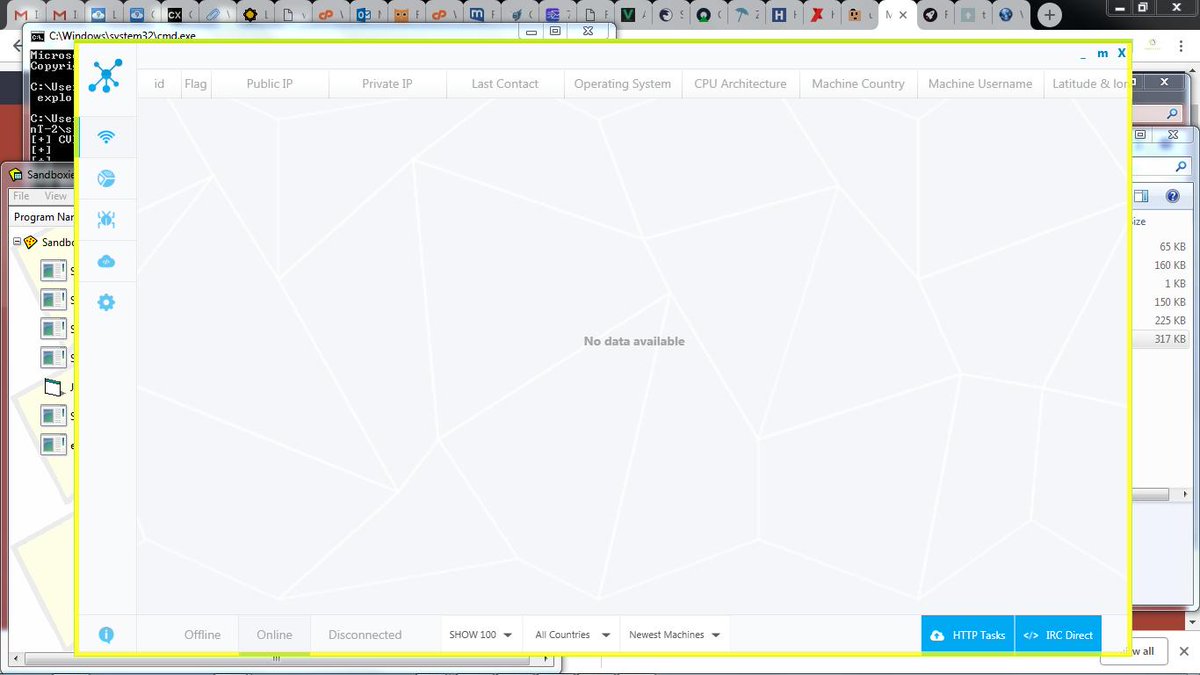Image resolution: width=1200 pixels, height=675 pixels.
Task: Open the bug sidebar icon
Action: tap(106, 219)
